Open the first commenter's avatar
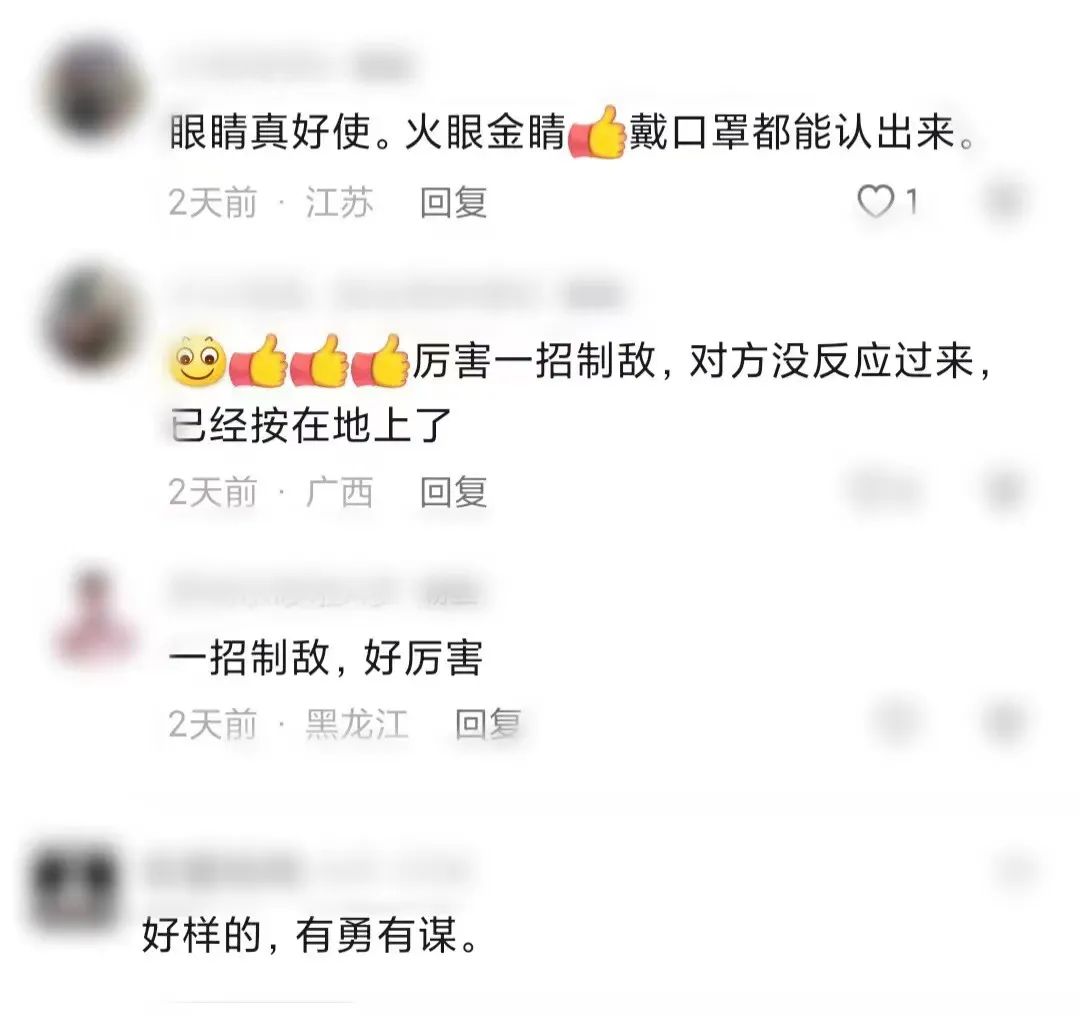The height and width of the screenshot is (1016, 1080). pyautogui.click(x=94, y=90)
